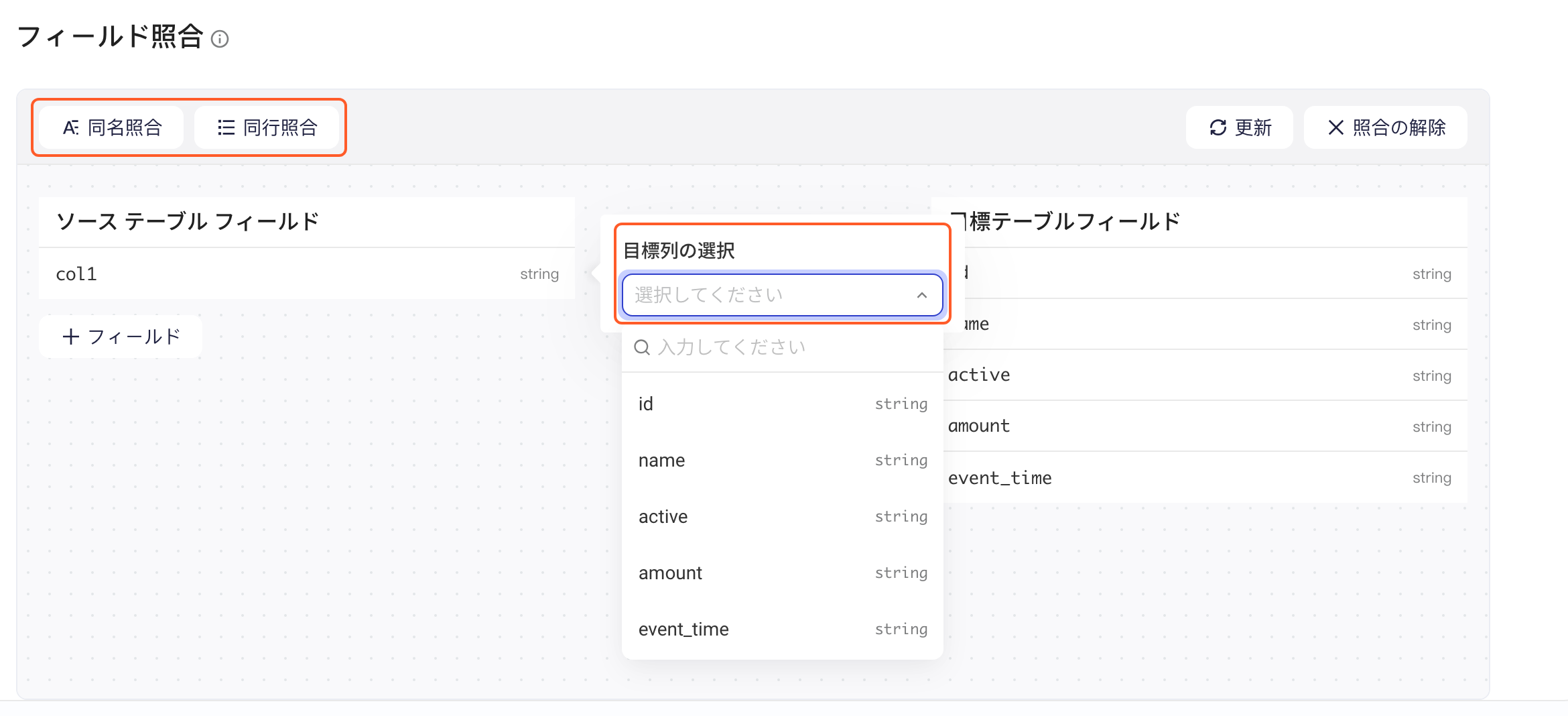Collapse dropdown using the chevron arrow
Viewport: 1568px width, 716px height.
[x=922, y=295]
